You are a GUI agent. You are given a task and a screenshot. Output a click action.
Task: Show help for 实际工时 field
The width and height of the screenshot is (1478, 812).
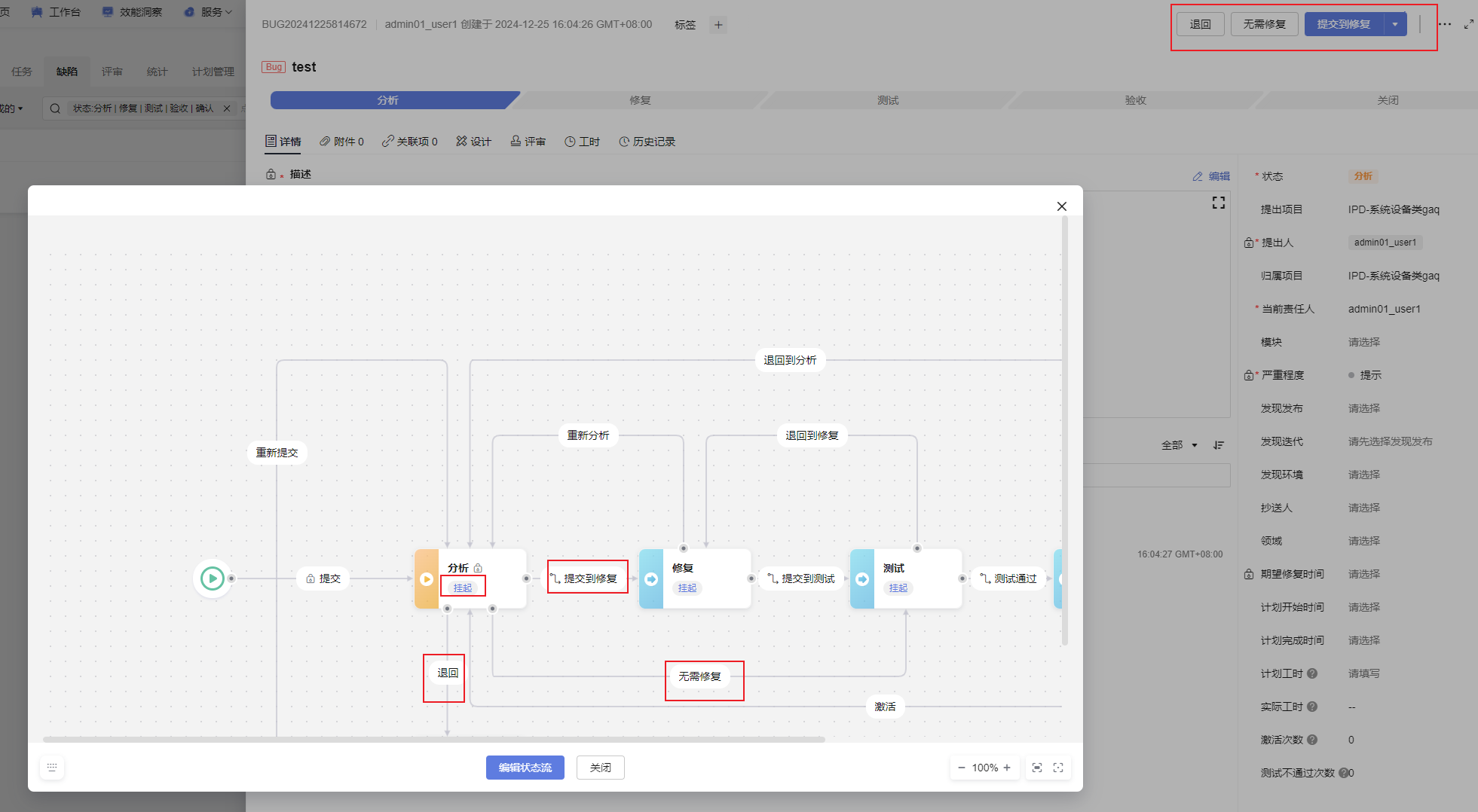coord(1312,707)
